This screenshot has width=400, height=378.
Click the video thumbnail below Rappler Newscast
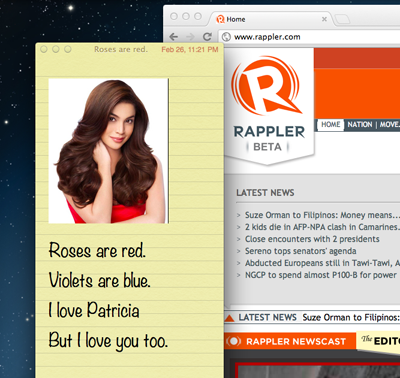tap(317, 370)
